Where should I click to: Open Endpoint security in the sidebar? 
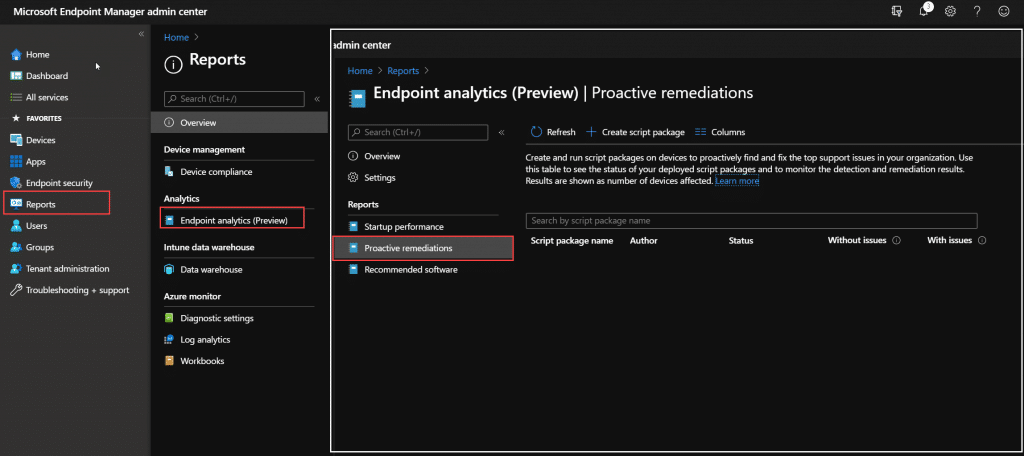59,183
